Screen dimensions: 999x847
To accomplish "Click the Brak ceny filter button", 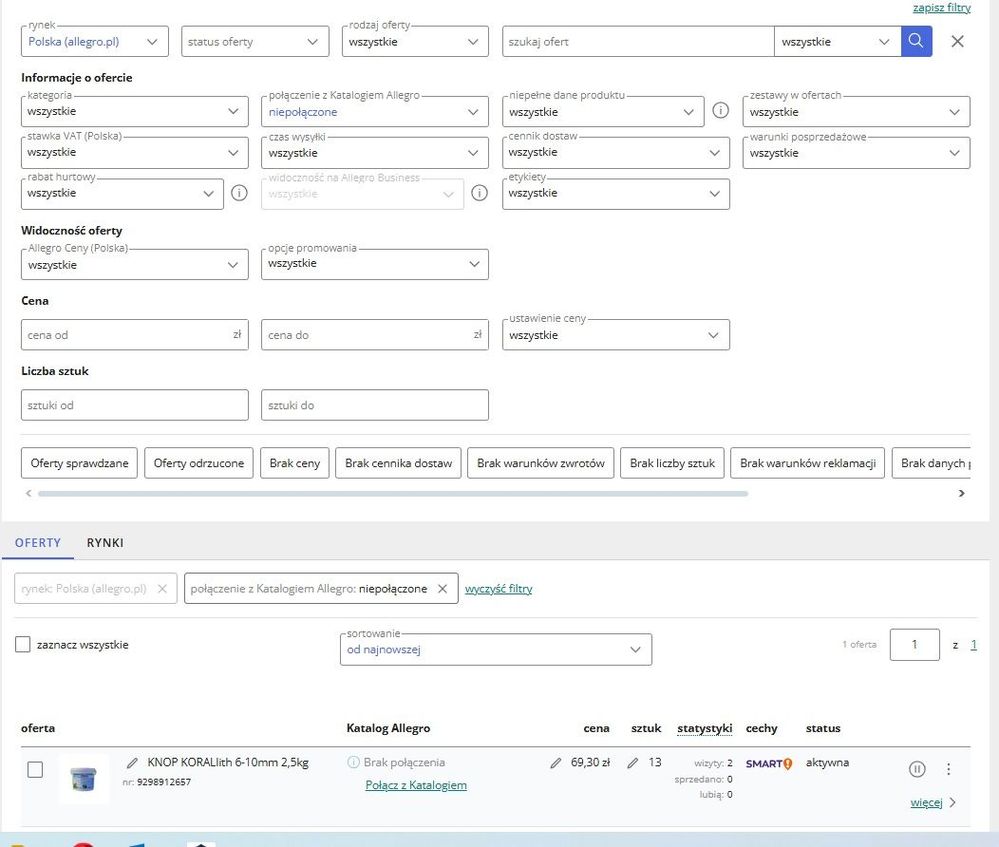I will [295, 463].
